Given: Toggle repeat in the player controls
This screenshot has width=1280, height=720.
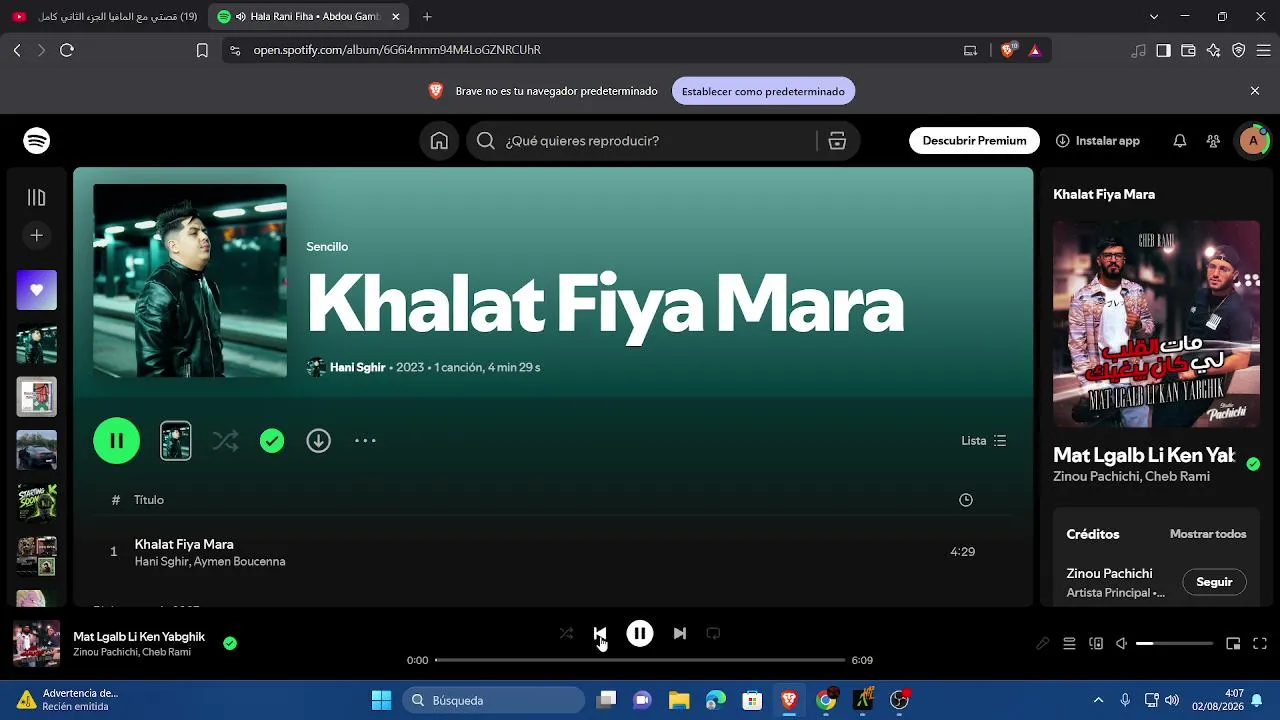Looking at the screenshot, I should tap(713, 633).
